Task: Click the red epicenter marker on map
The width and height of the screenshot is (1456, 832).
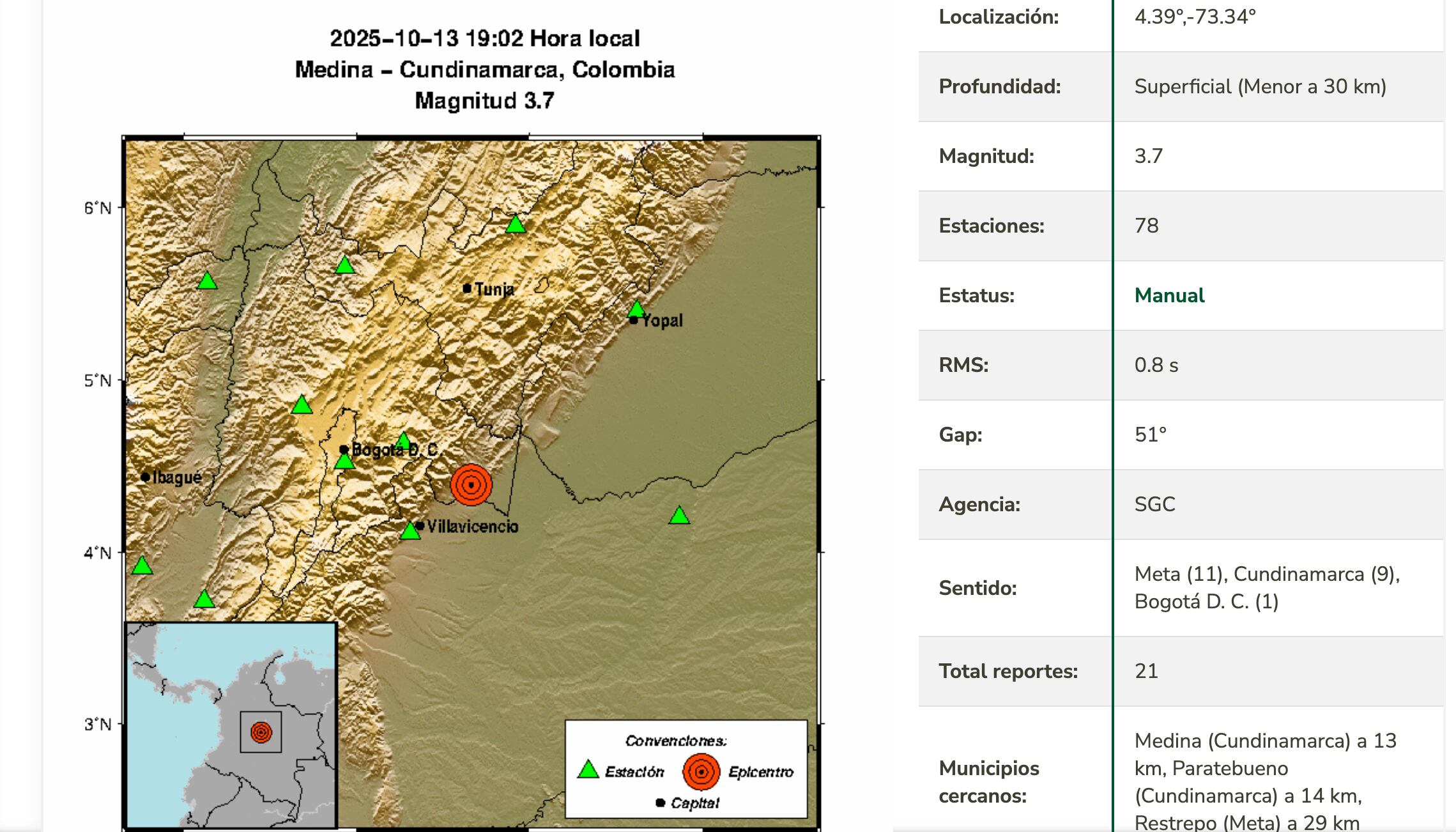Action: click(x=471, y=484)
